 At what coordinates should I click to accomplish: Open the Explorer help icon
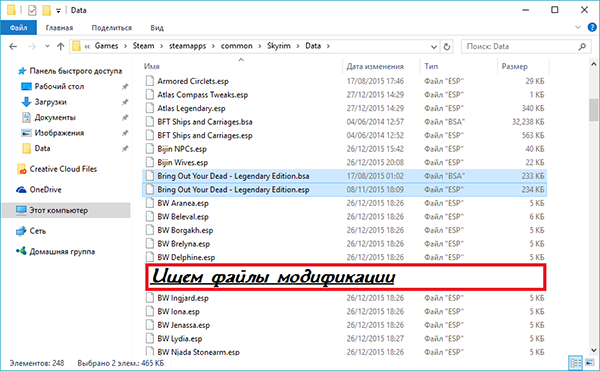coord(592,28)
